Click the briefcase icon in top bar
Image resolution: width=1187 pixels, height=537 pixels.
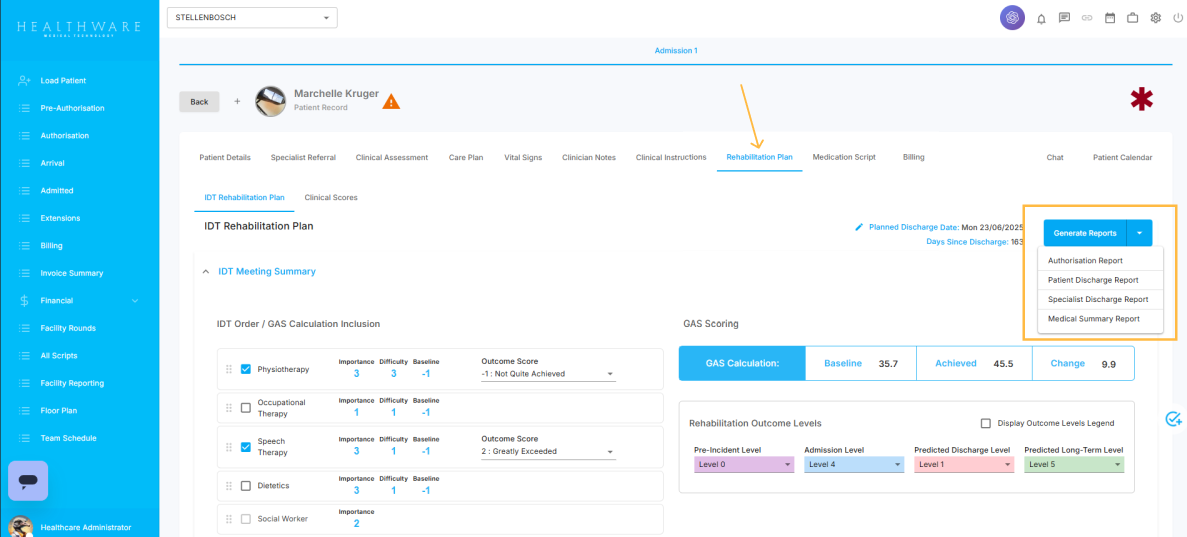tap(1133, 18)
